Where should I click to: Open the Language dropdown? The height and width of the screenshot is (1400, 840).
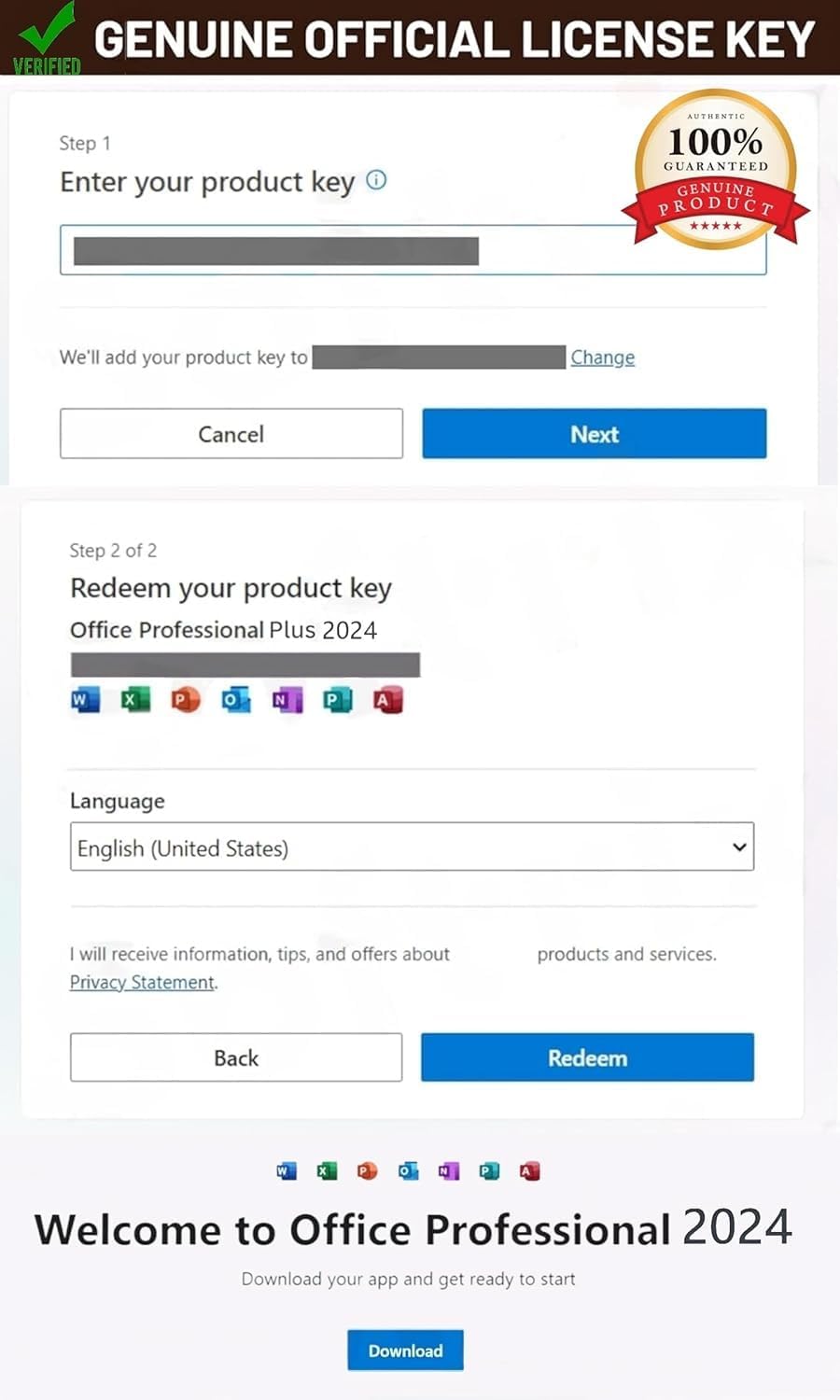[x=412, y=847]
